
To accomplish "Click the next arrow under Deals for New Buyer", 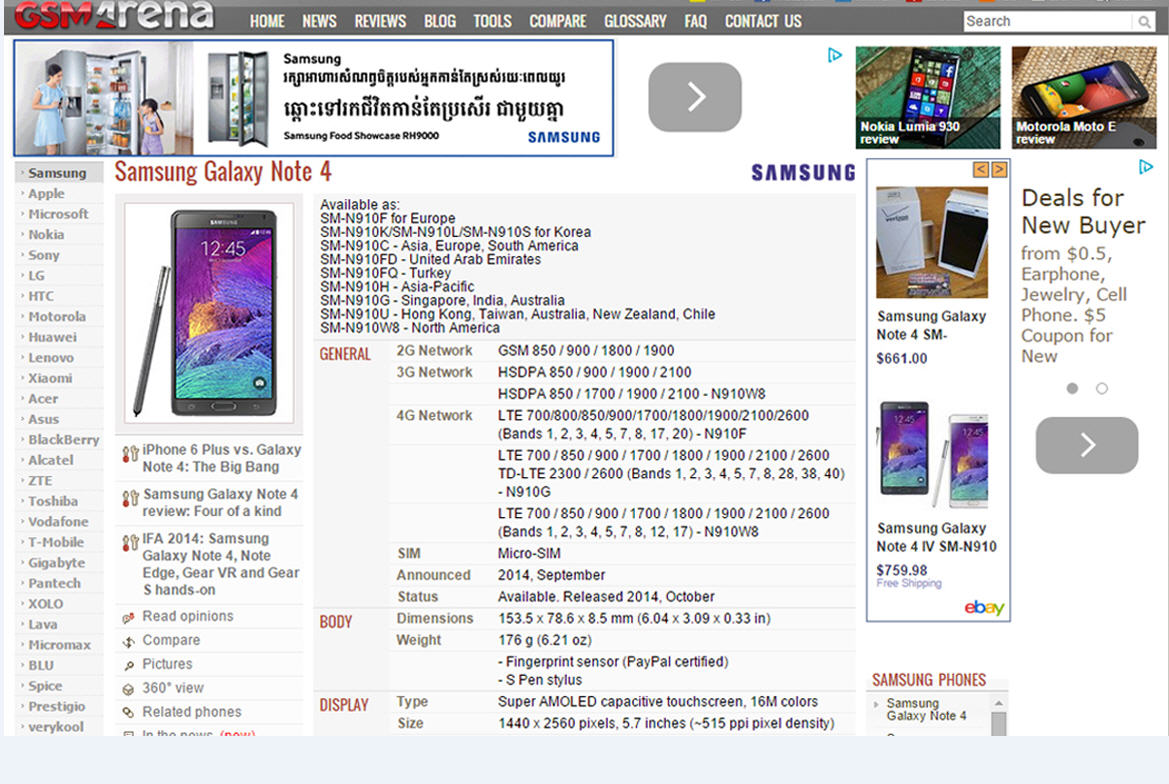I will tap(1087, 445).
